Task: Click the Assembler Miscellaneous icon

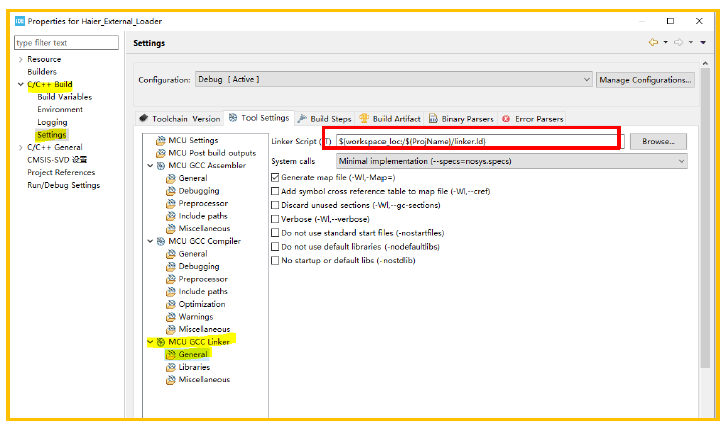Action: click(171, 228)
